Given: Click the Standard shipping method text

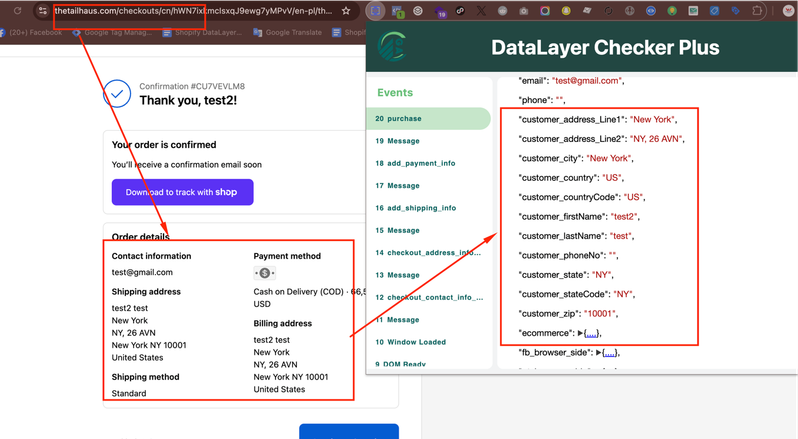Looking at the screenshot, I should (x=129, y=393).
